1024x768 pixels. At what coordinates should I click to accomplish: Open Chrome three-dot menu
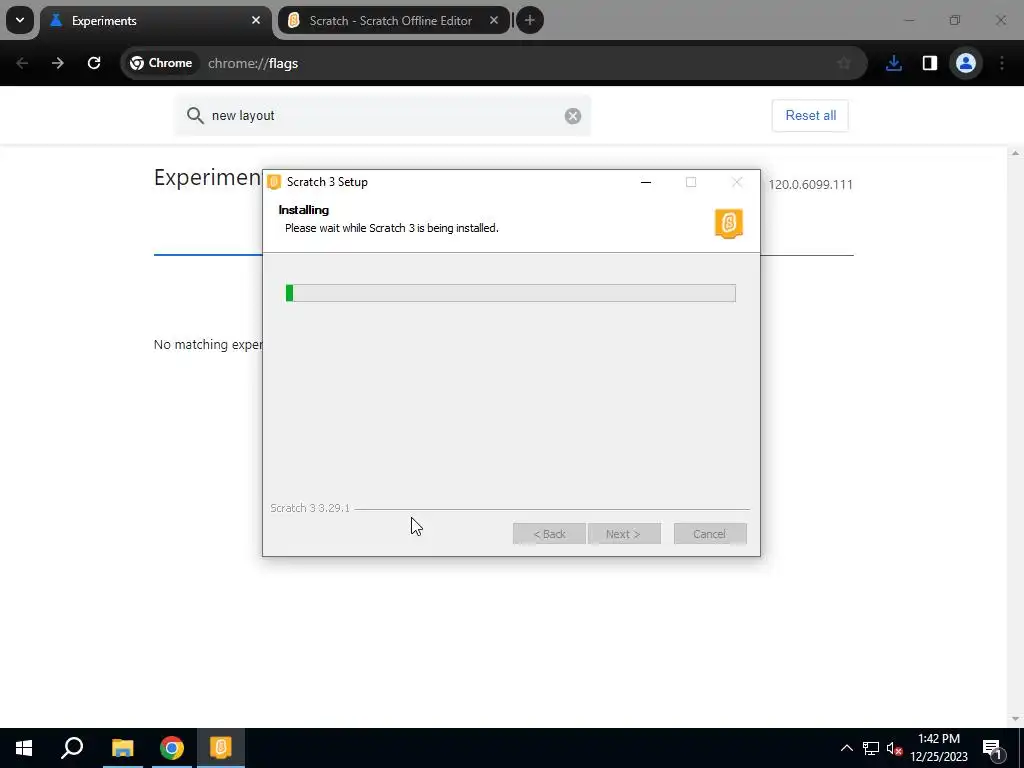tap(1002, 63)
